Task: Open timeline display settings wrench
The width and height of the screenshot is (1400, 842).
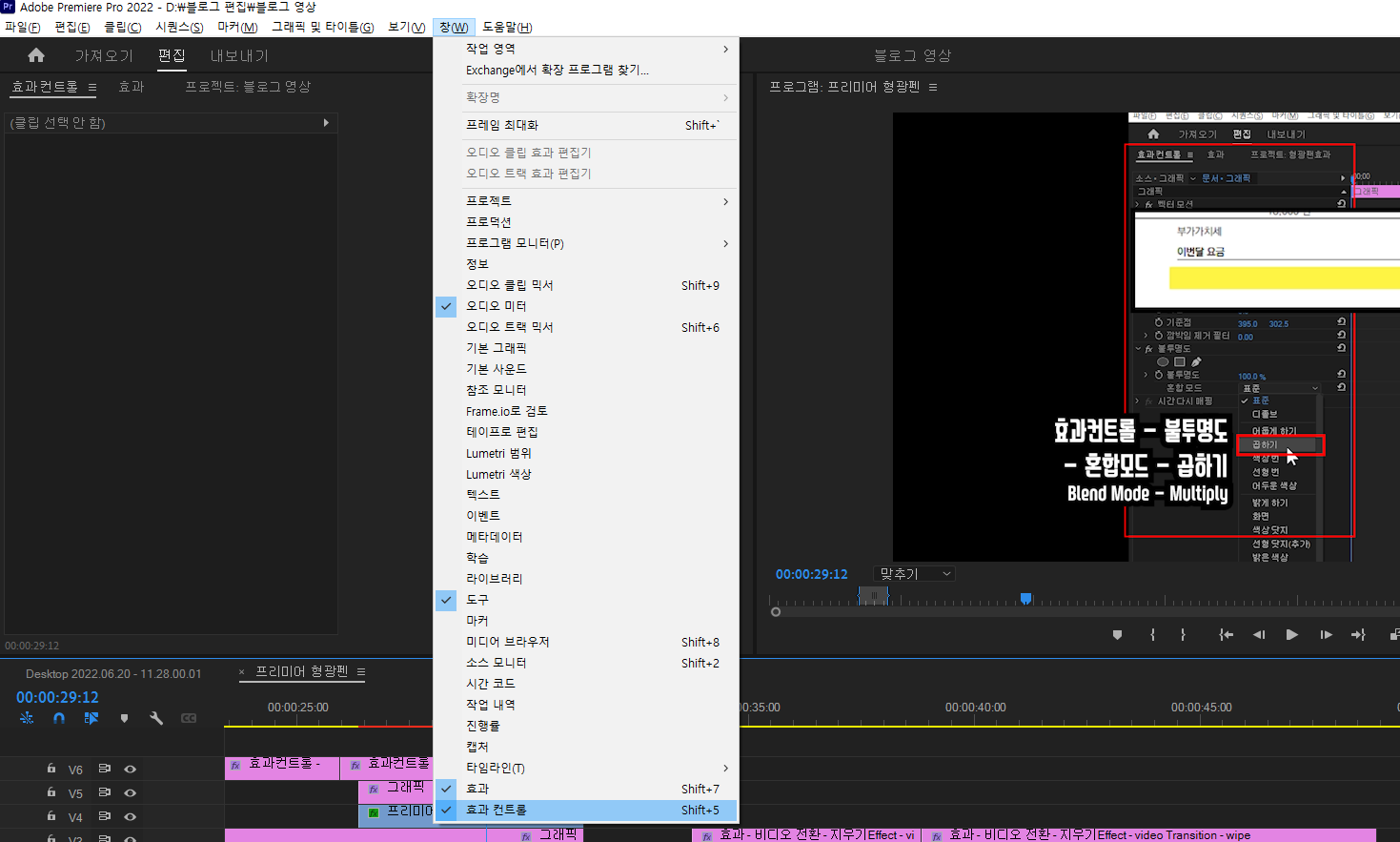Action: pos(156,718)
